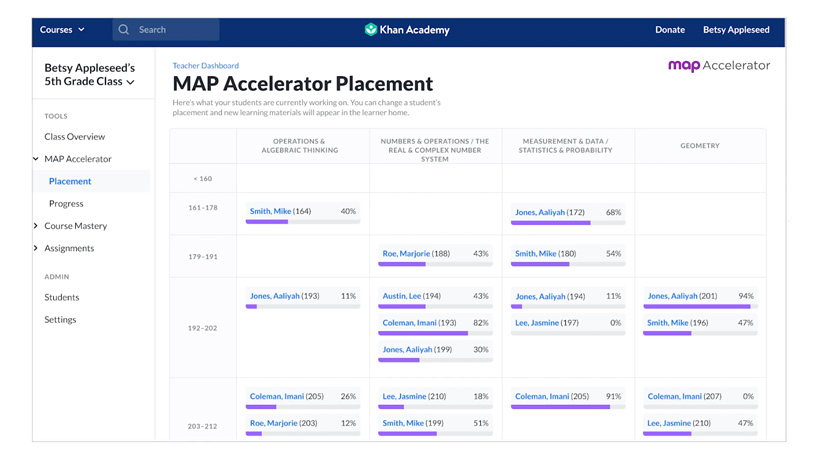Viewport: 820px width, 455px height.
Task: Select Progress in the sidebar
Action: (x=66, y=204)
